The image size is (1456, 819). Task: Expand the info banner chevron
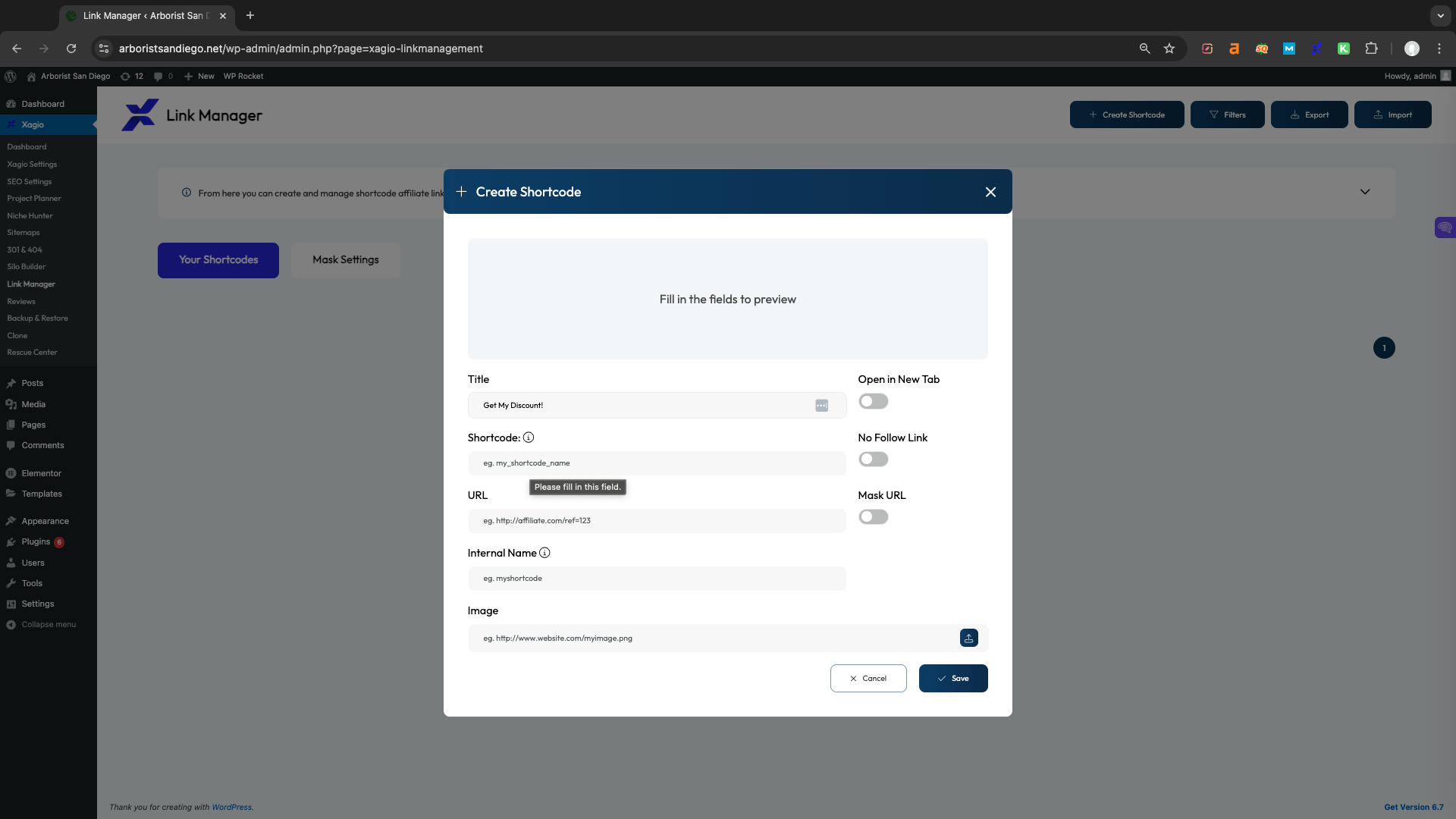1365,192
